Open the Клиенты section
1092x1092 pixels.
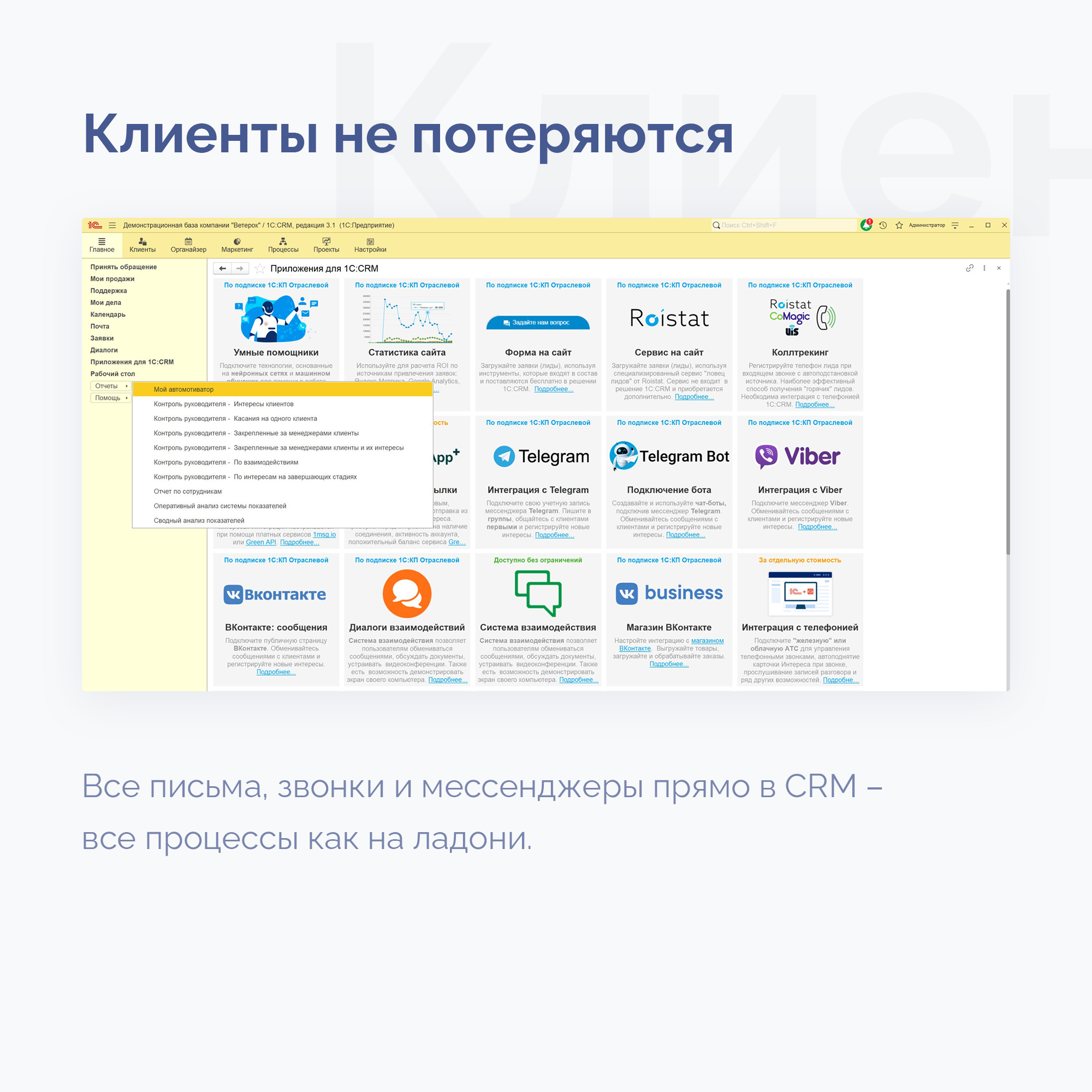(x=143, y=245)
